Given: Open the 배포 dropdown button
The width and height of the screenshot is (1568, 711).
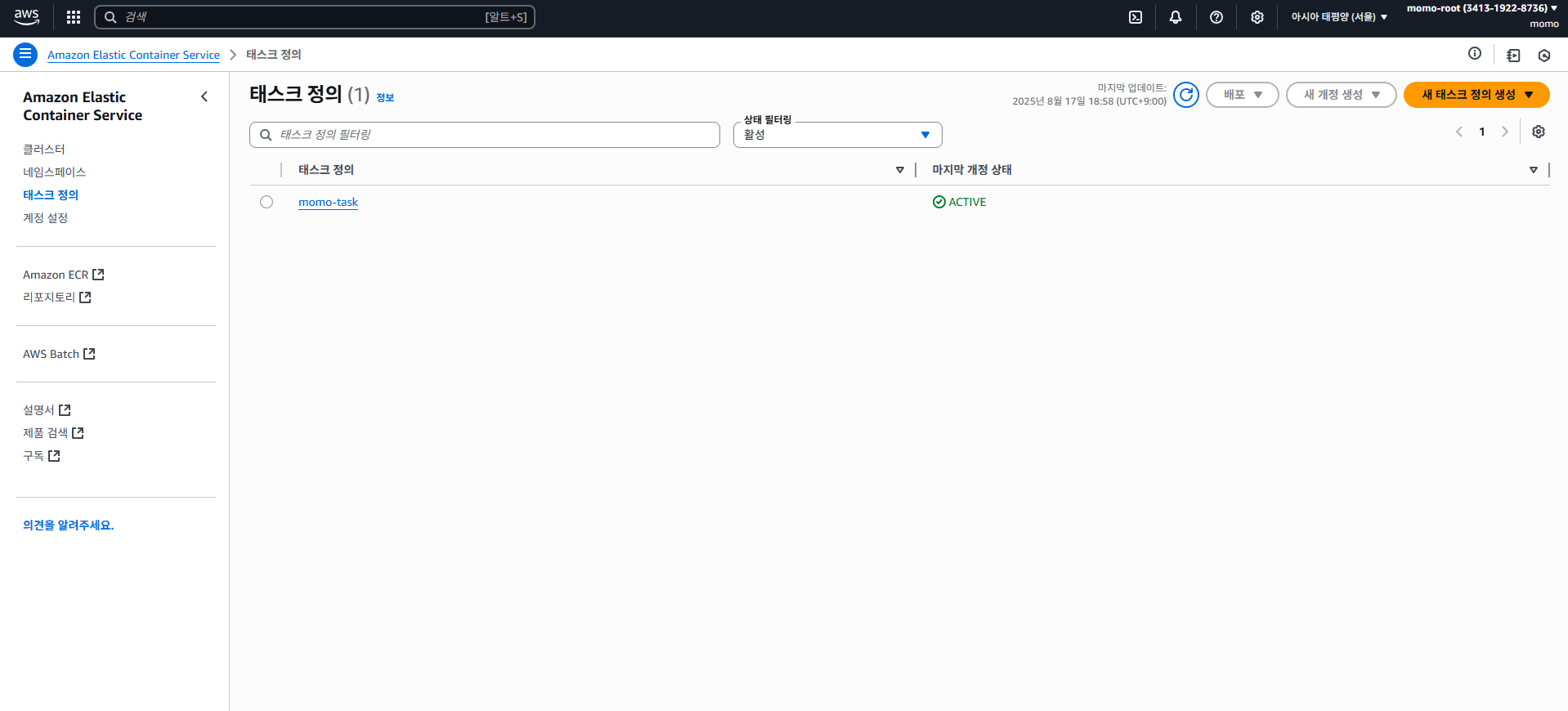Looking at the screenshot, I should (1242, 95).
